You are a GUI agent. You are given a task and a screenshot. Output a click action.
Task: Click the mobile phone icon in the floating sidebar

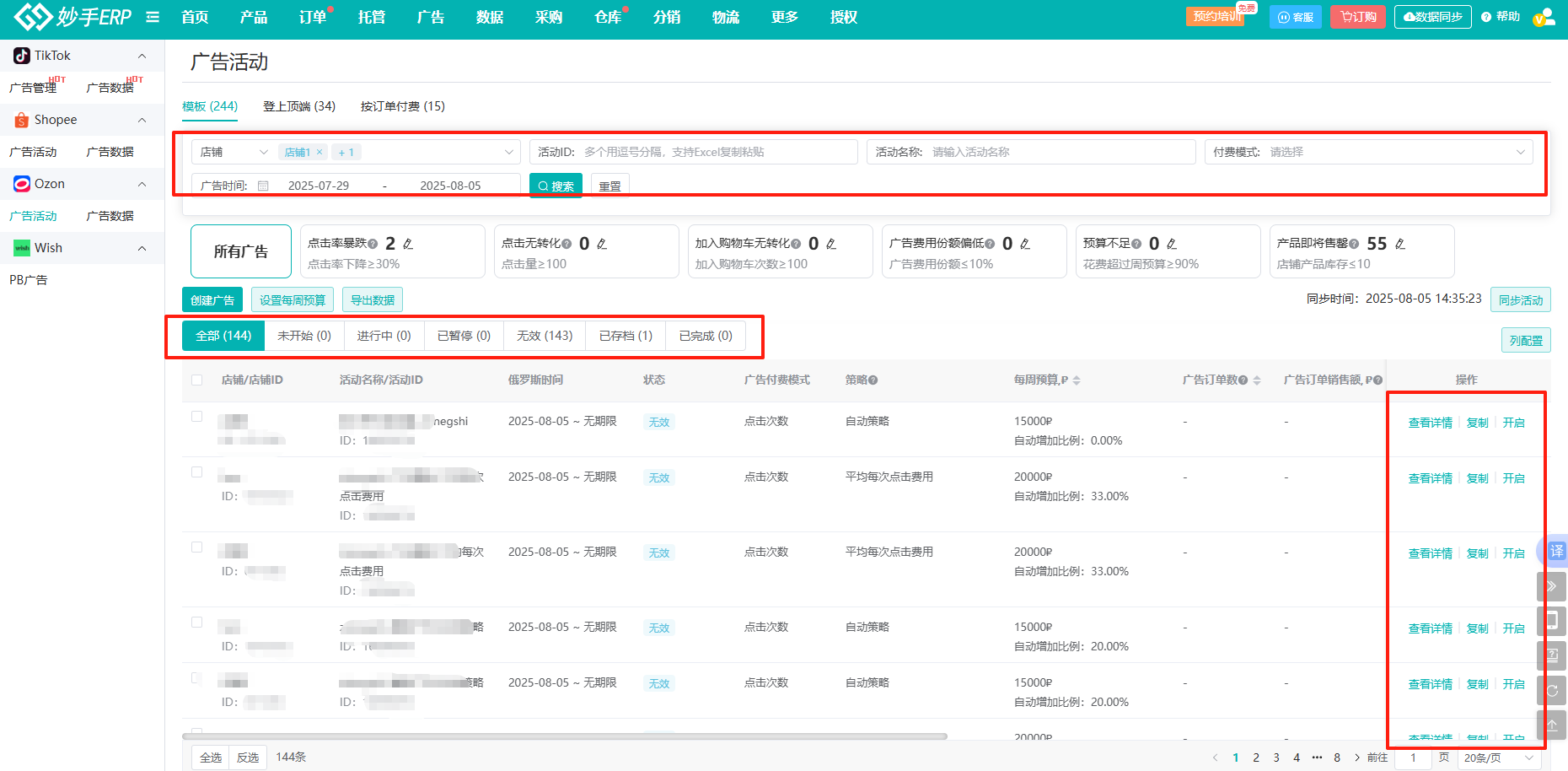tap(1552, 621)
